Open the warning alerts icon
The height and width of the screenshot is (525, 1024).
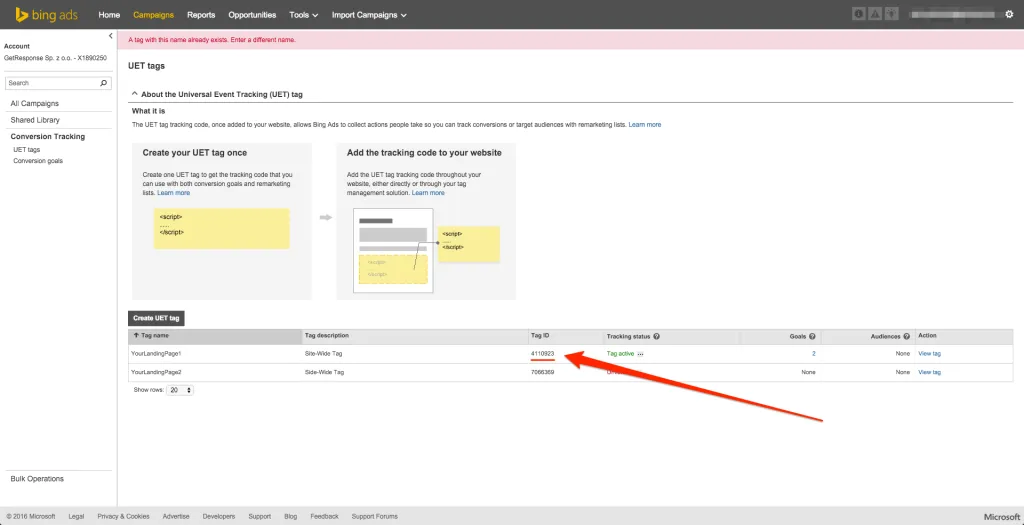[x=876, y=14]
